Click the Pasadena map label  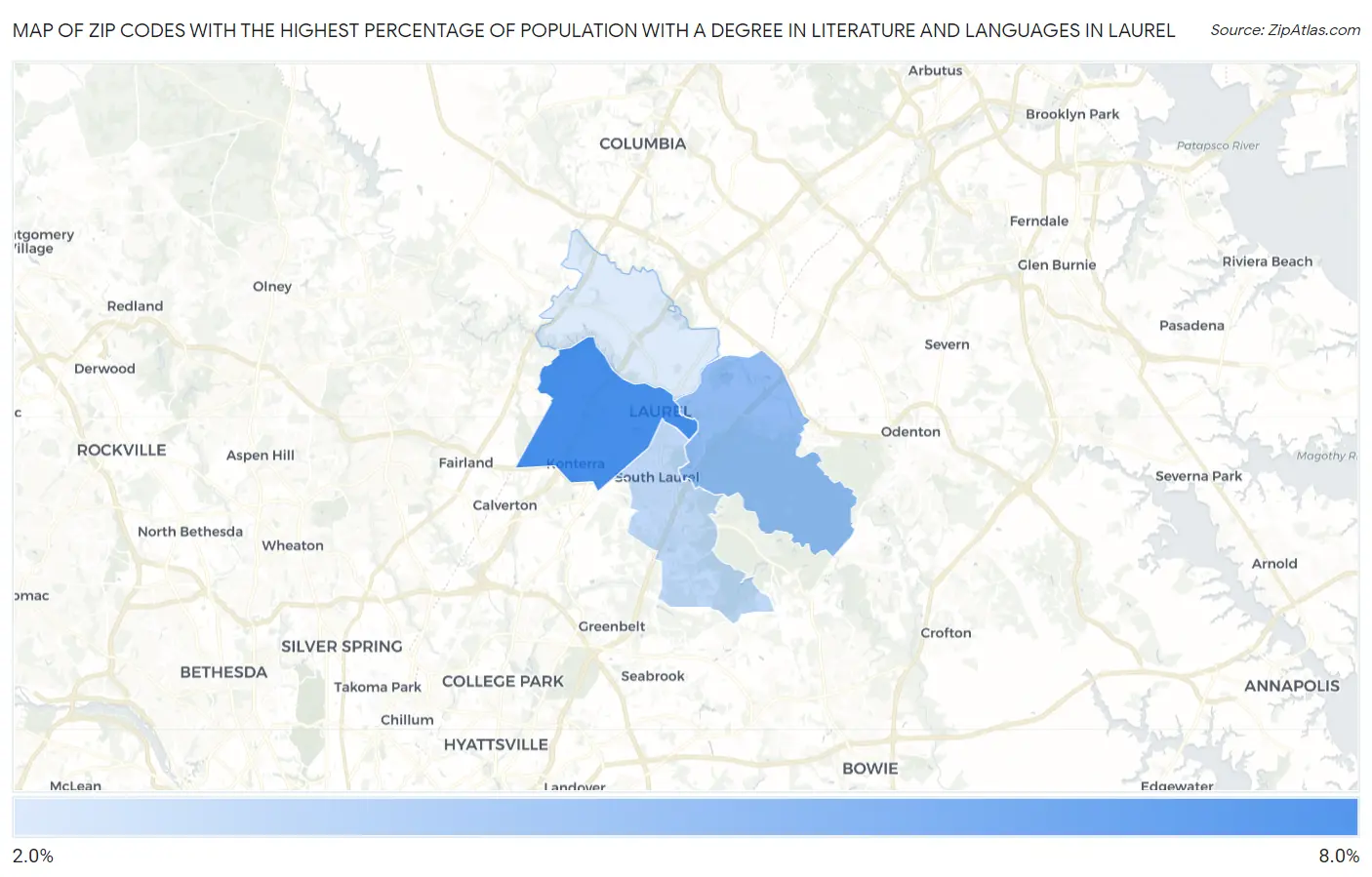click(1191, 326)
